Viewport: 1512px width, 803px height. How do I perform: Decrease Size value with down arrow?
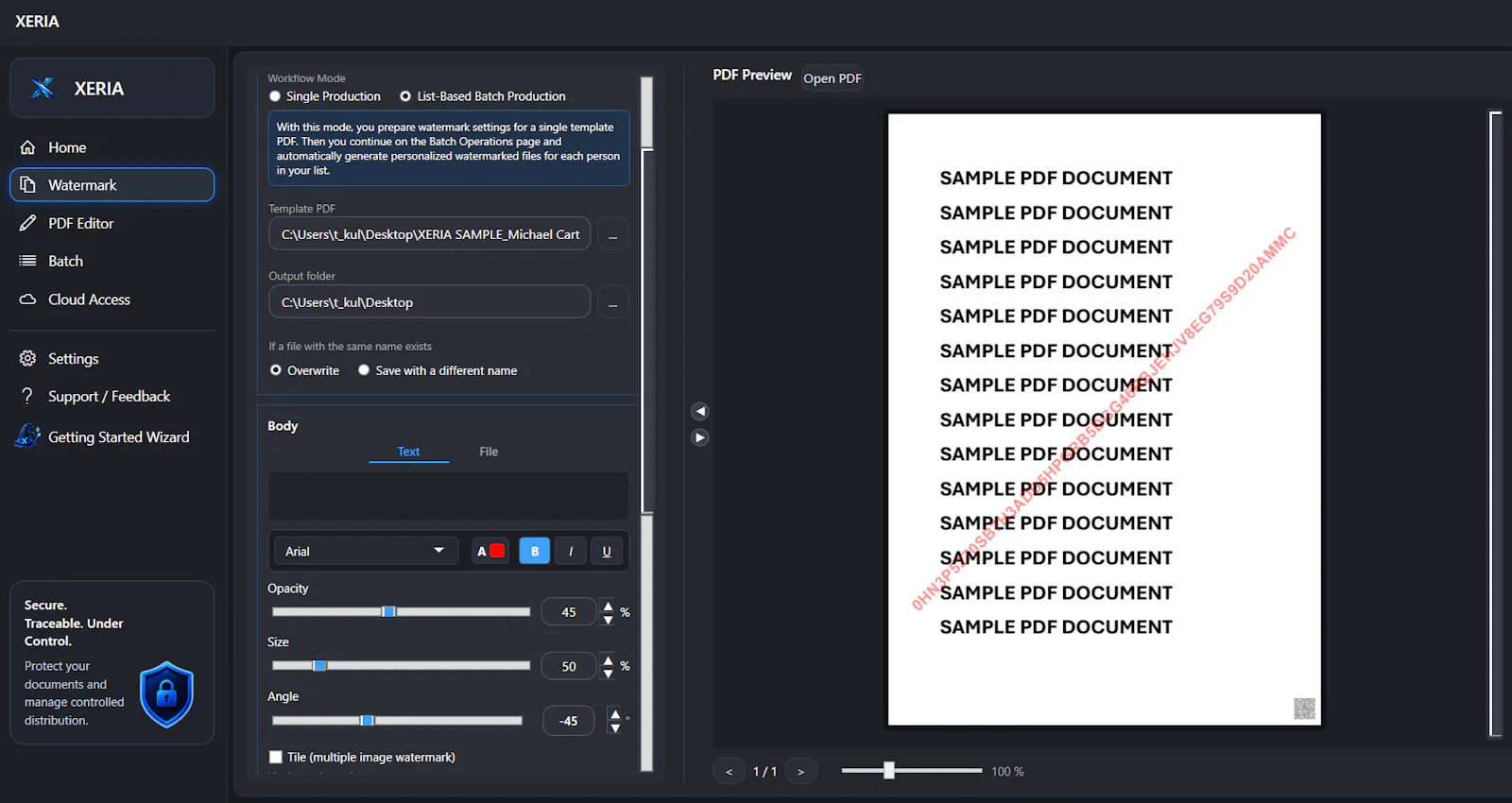(x=608, y=674)
